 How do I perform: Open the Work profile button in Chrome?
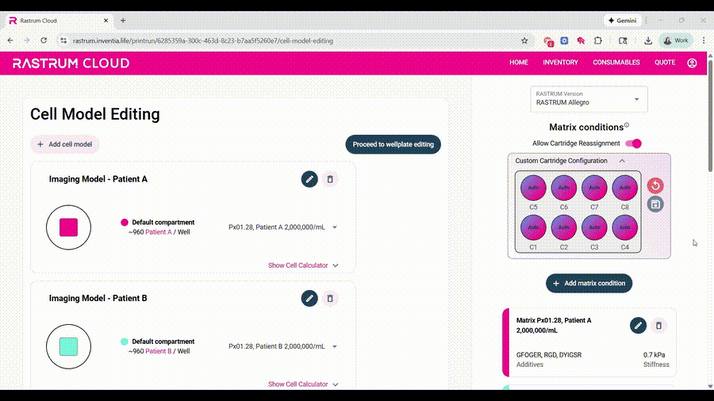click(x=676, y=41)
